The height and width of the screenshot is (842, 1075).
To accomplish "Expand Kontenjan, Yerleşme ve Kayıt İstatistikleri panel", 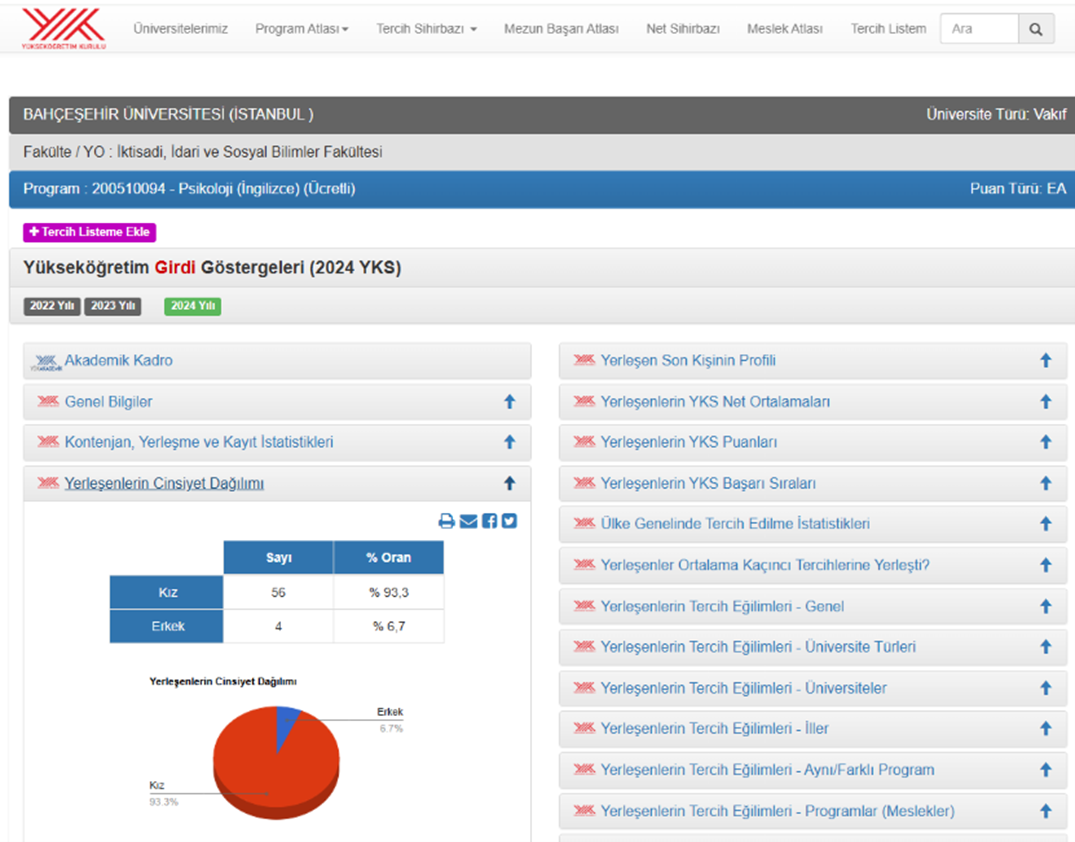I will (x=199, y=442).
